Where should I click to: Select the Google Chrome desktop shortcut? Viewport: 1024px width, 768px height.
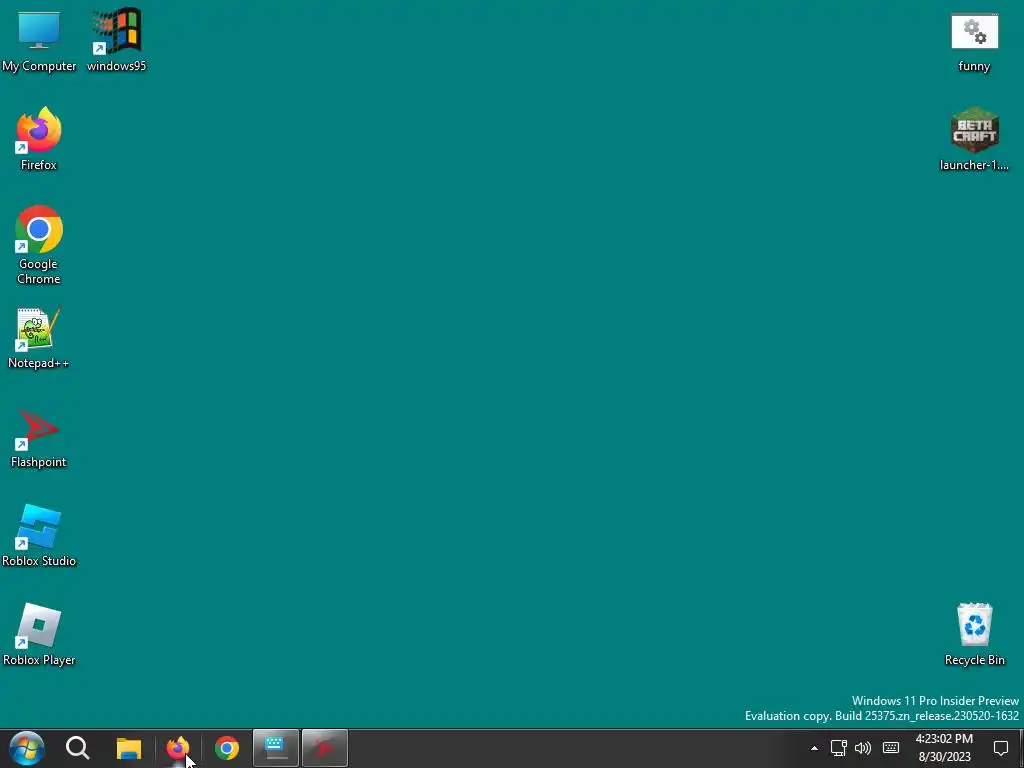[x=39, y=246]
